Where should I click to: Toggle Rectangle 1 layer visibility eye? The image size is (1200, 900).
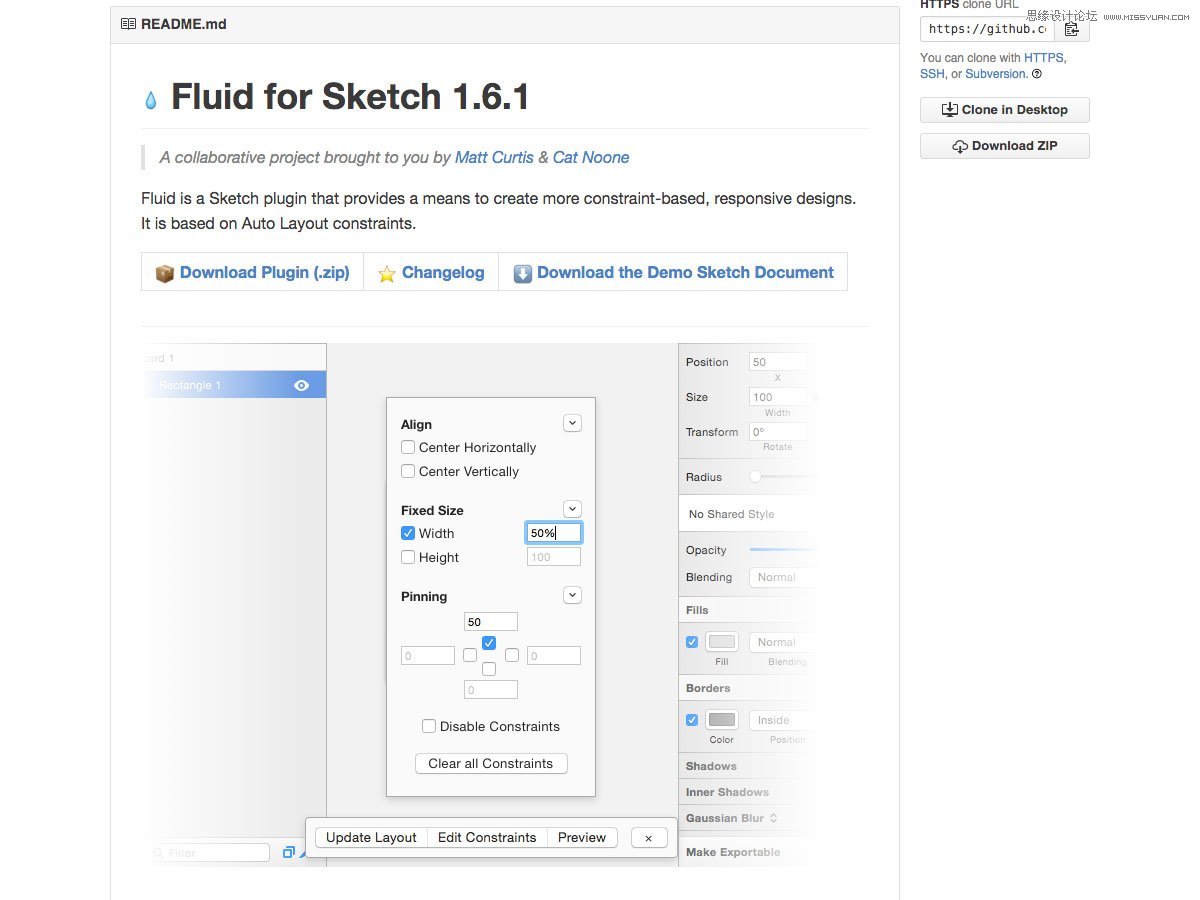301,385
